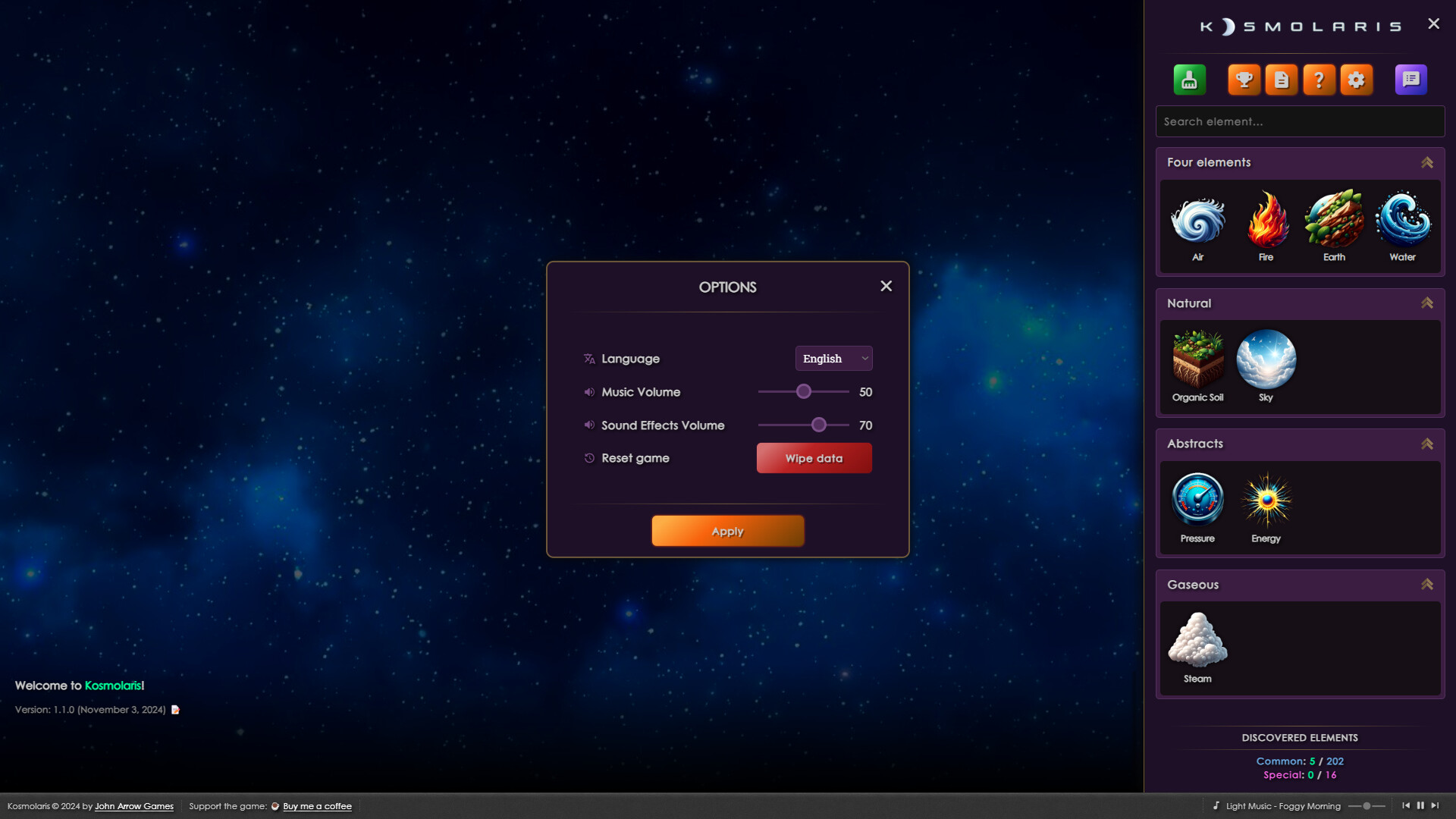The height and width of the screenshot is (819, 1456).
Task: Click the Sky element icon
Action: (x=1266, y=362)
